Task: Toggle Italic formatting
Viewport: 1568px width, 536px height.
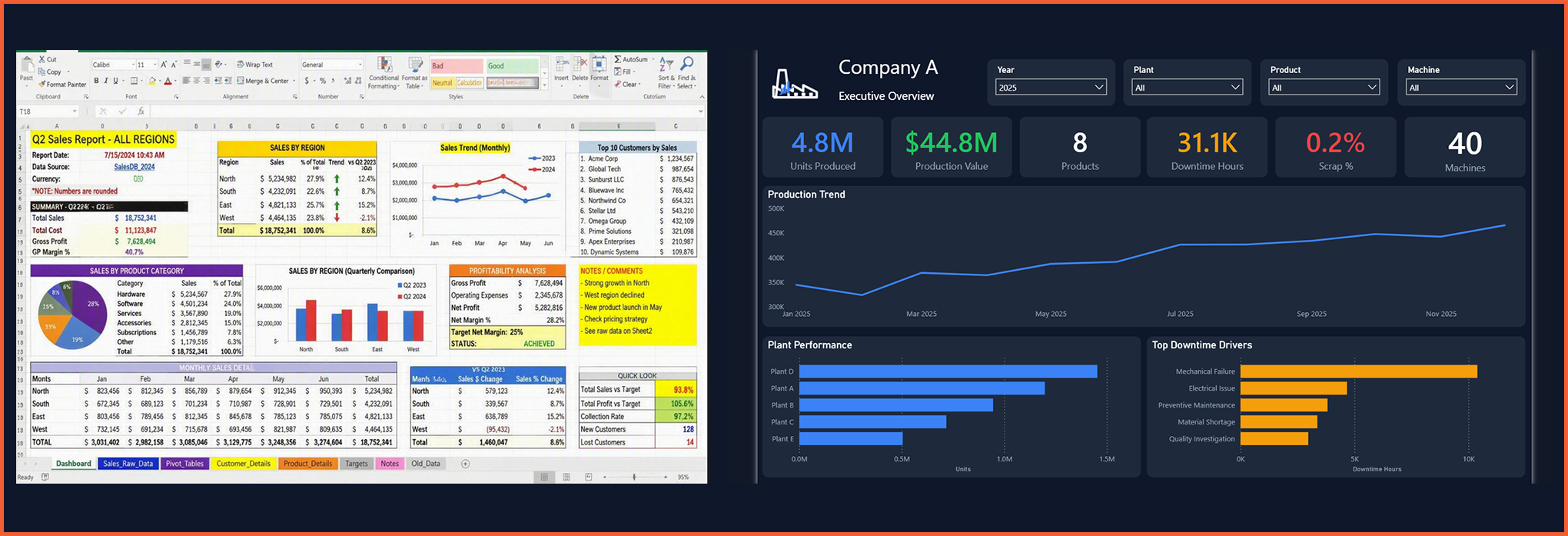Action: 106,81
